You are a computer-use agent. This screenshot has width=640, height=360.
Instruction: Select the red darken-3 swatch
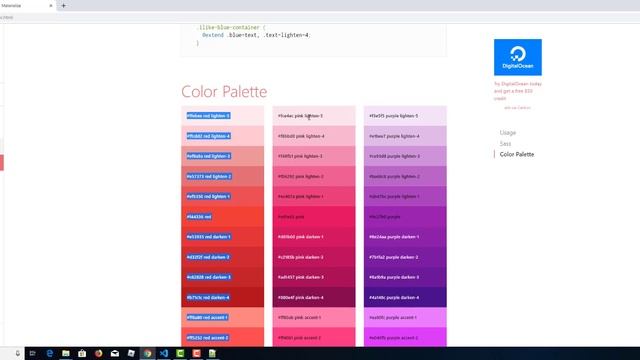pyautogui.click(x=222, y=277)
